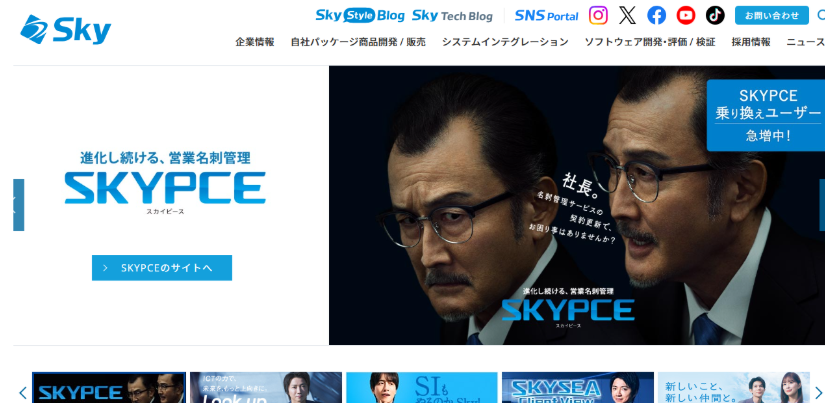Visit the Facebook icon link
This screenshot has width=825, height=403.
coord(656,15)
